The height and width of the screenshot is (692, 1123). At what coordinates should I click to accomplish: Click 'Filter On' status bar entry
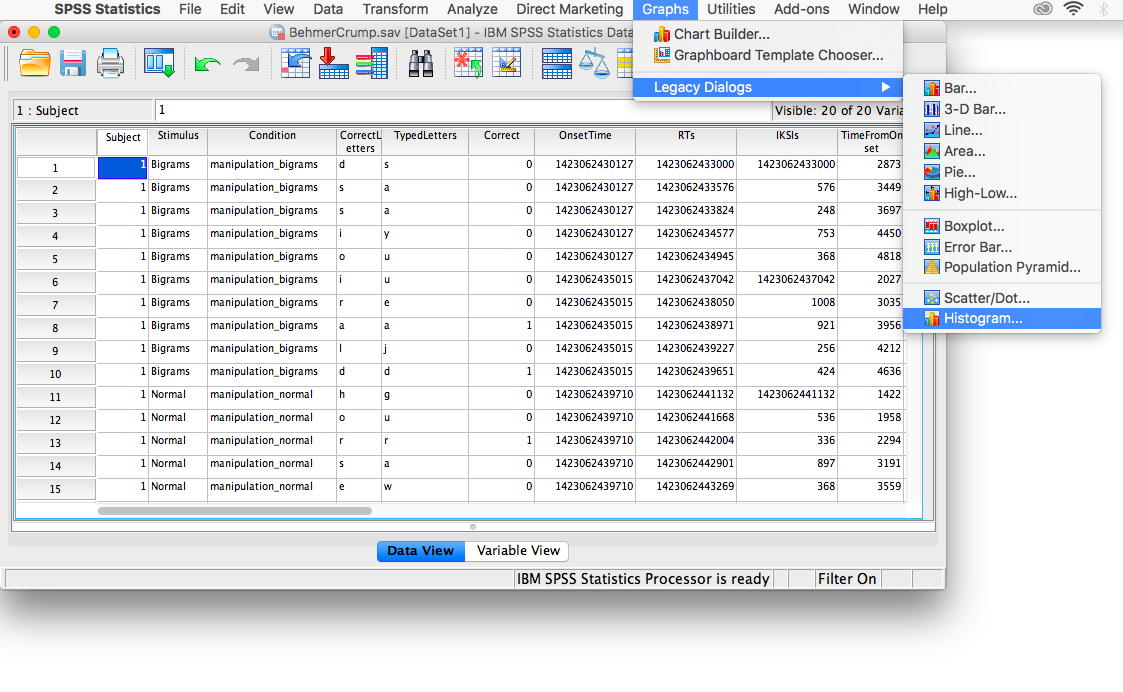tap(847, 579)
